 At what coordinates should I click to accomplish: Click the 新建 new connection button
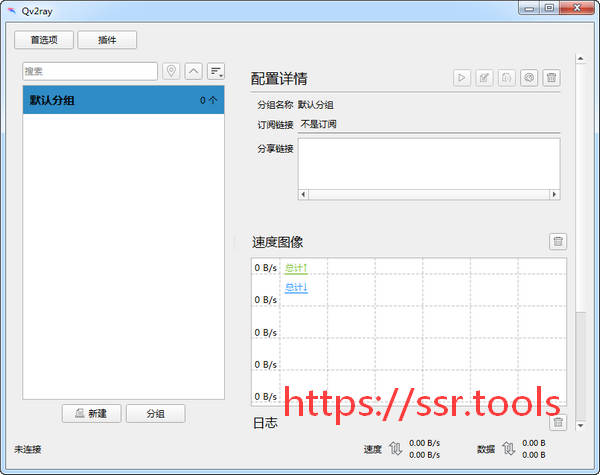point(90,413)
